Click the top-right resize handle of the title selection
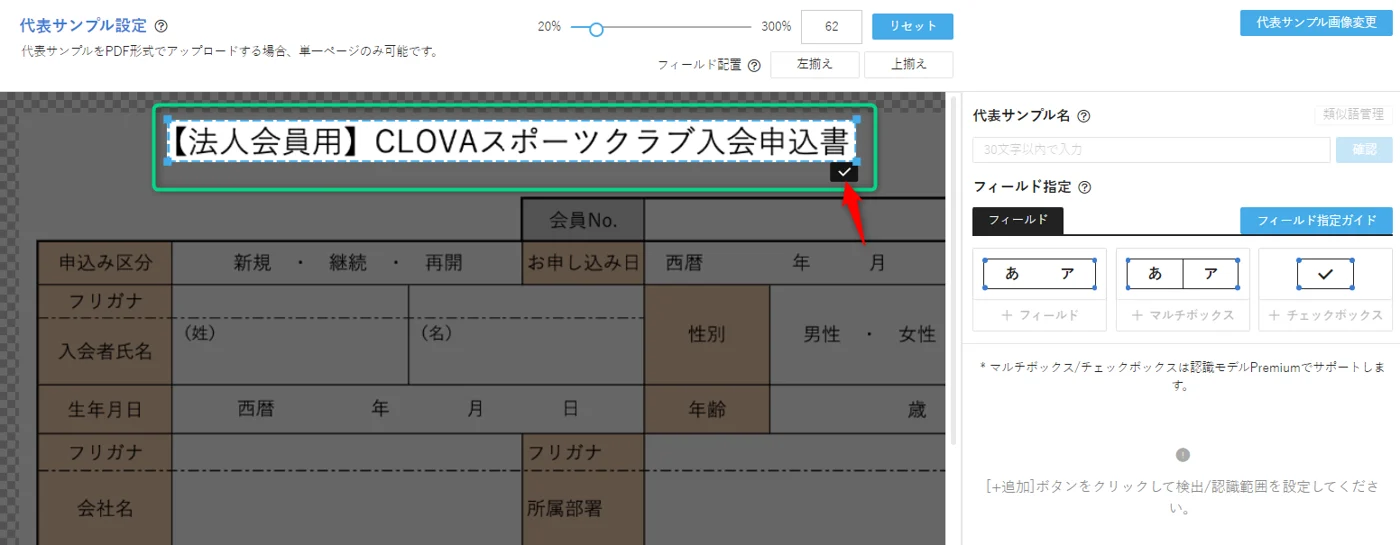 tap(856, 120)
